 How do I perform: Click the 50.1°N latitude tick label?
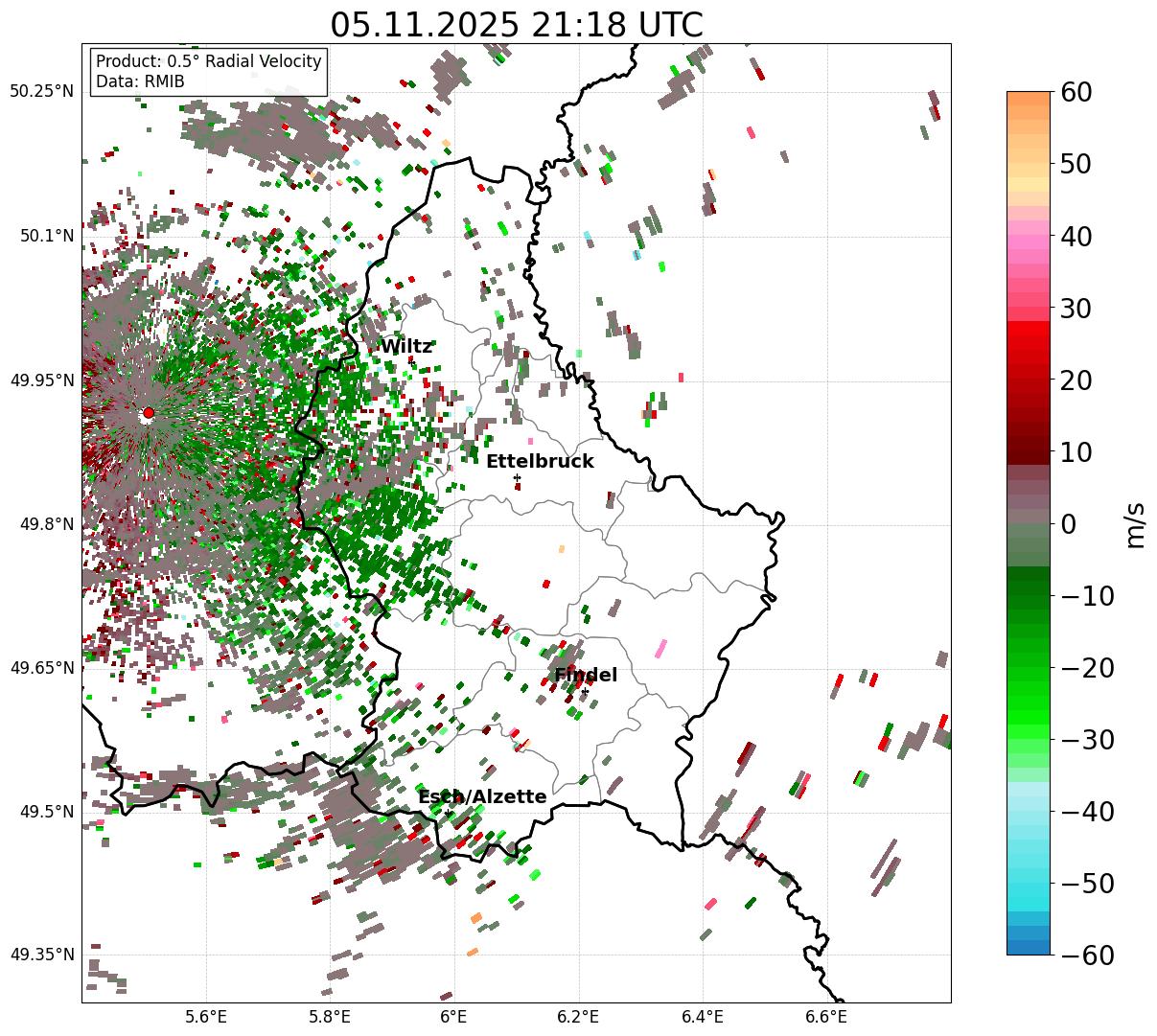pos(46,236)
